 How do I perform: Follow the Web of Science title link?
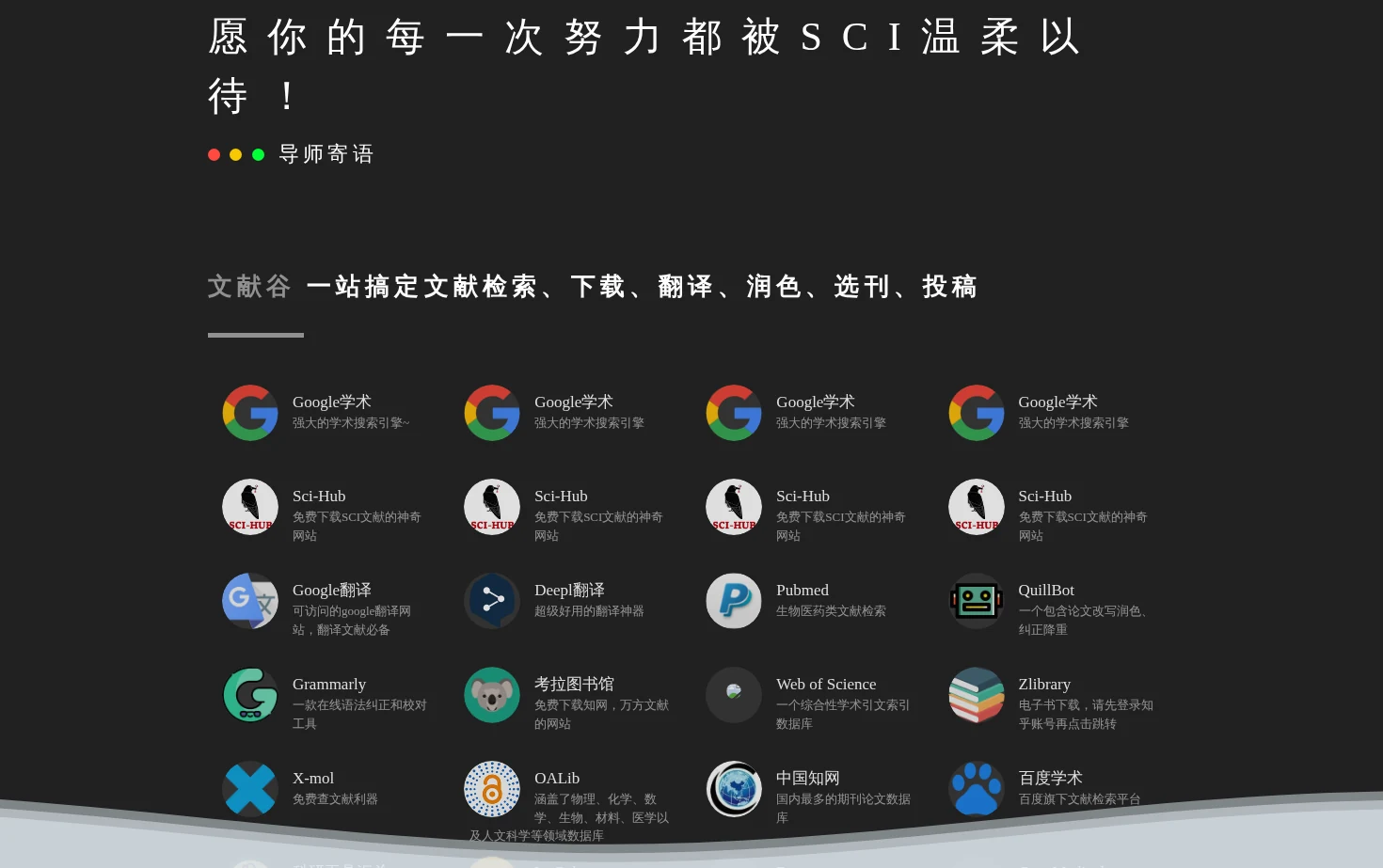826,684
